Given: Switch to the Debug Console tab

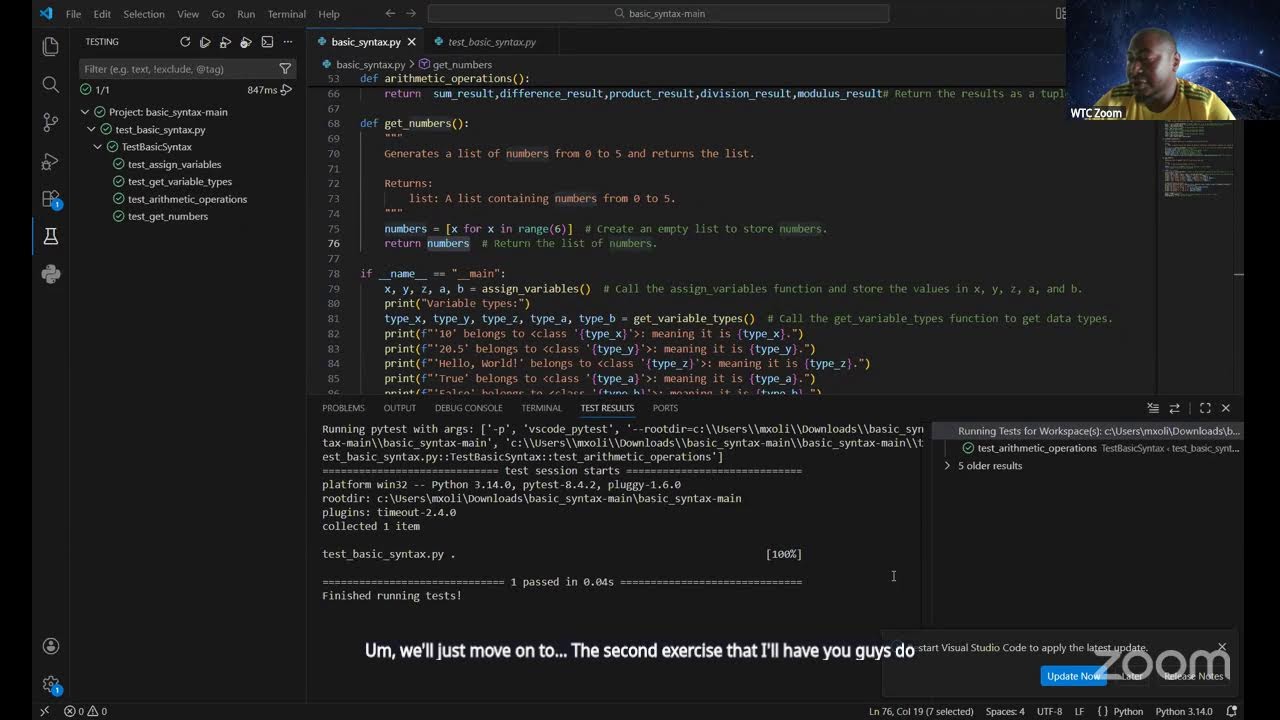Looking at the screenshot, I should coord(468,408).
